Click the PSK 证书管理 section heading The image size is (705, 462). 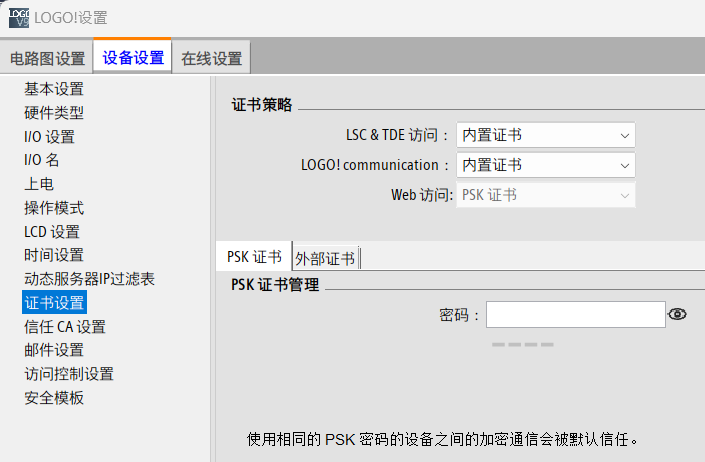coord(275,284)
